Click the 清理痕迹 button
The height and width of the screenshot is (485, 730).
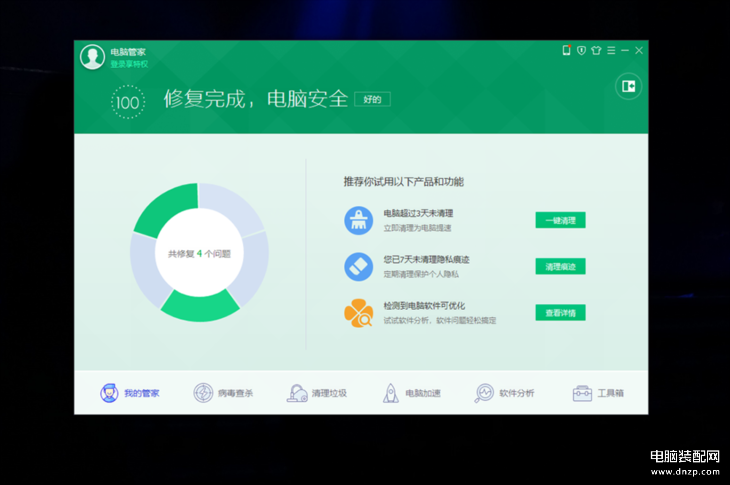pyautogui.click(x=560, y=266)
